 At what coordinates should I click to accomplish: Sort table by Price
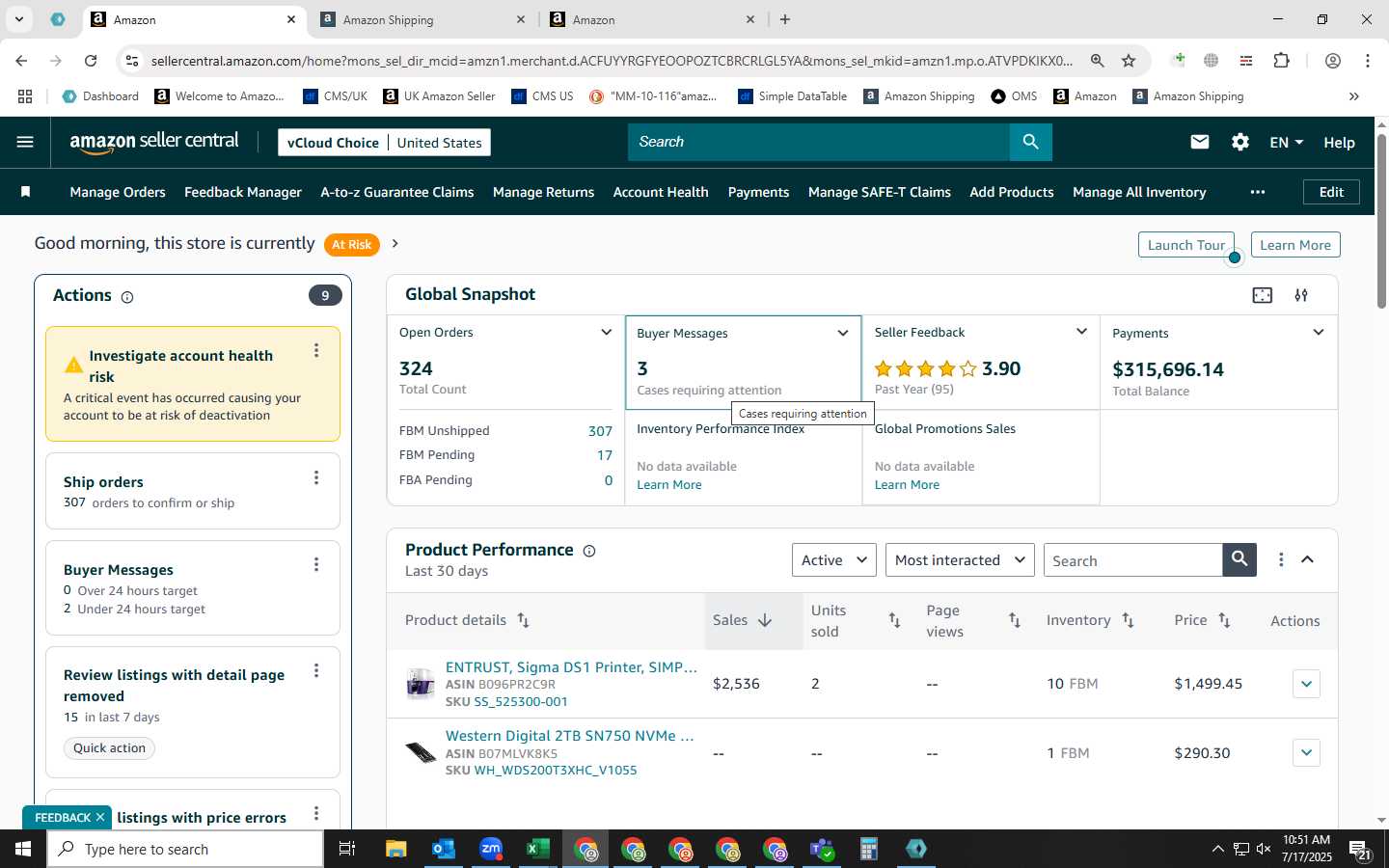[x=1224, y=620]
